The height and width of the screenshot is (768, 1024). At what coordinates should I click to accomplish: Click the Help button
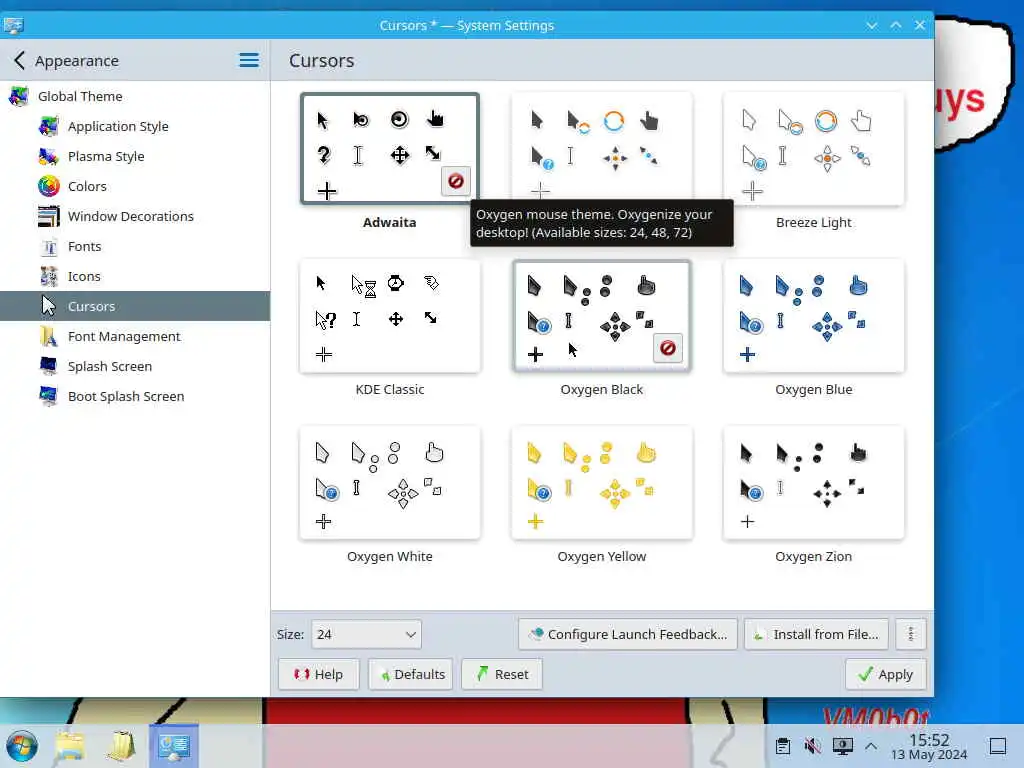point(319,674)
